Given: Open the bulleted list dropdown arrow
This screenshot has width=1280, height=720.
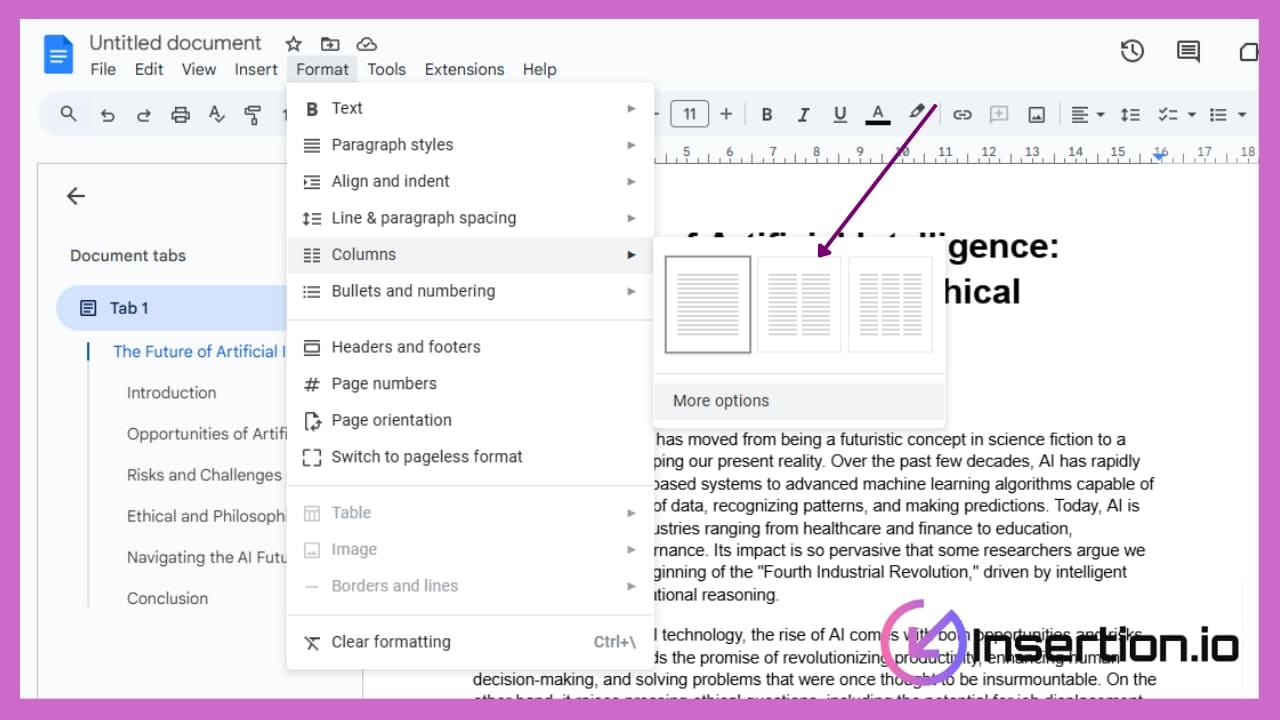Looking at the screenshot, I should (x=1242, y=114).
